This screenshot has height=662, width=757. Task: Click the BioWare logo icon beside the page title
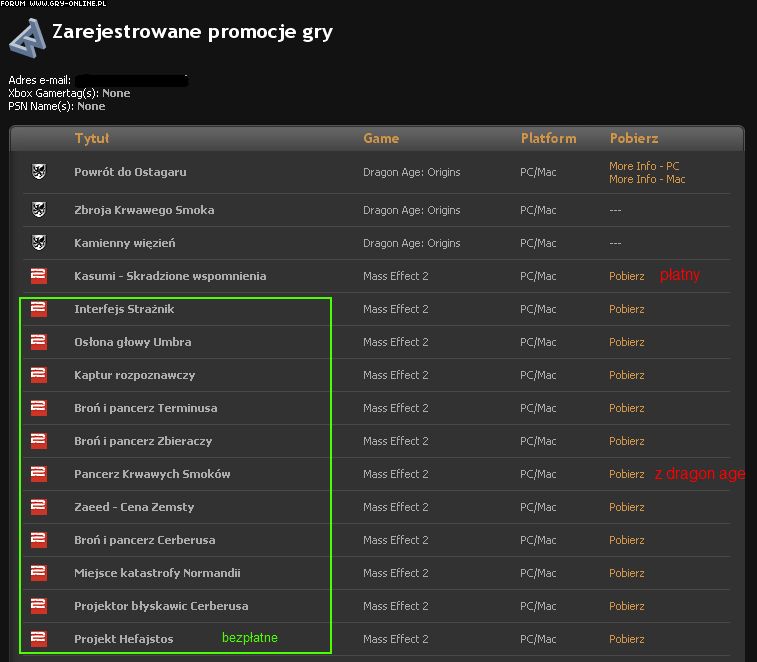28,38
